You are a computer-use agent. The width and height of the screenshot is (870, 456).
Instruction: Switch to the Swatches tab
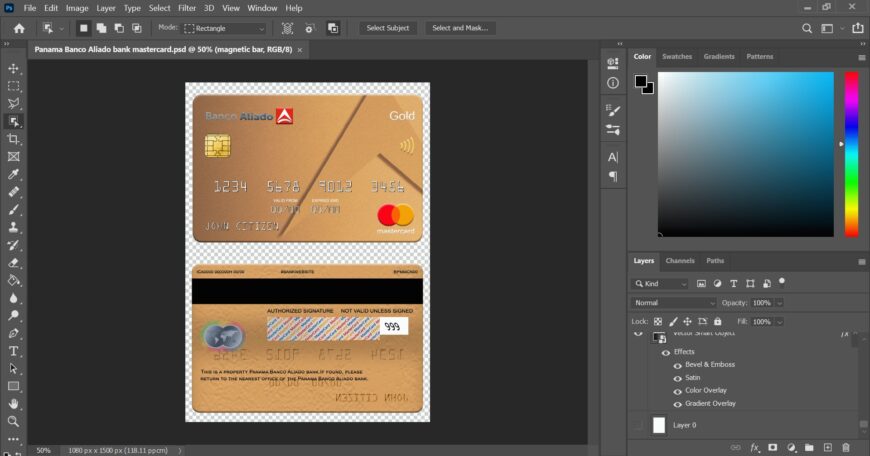(677, 57)
